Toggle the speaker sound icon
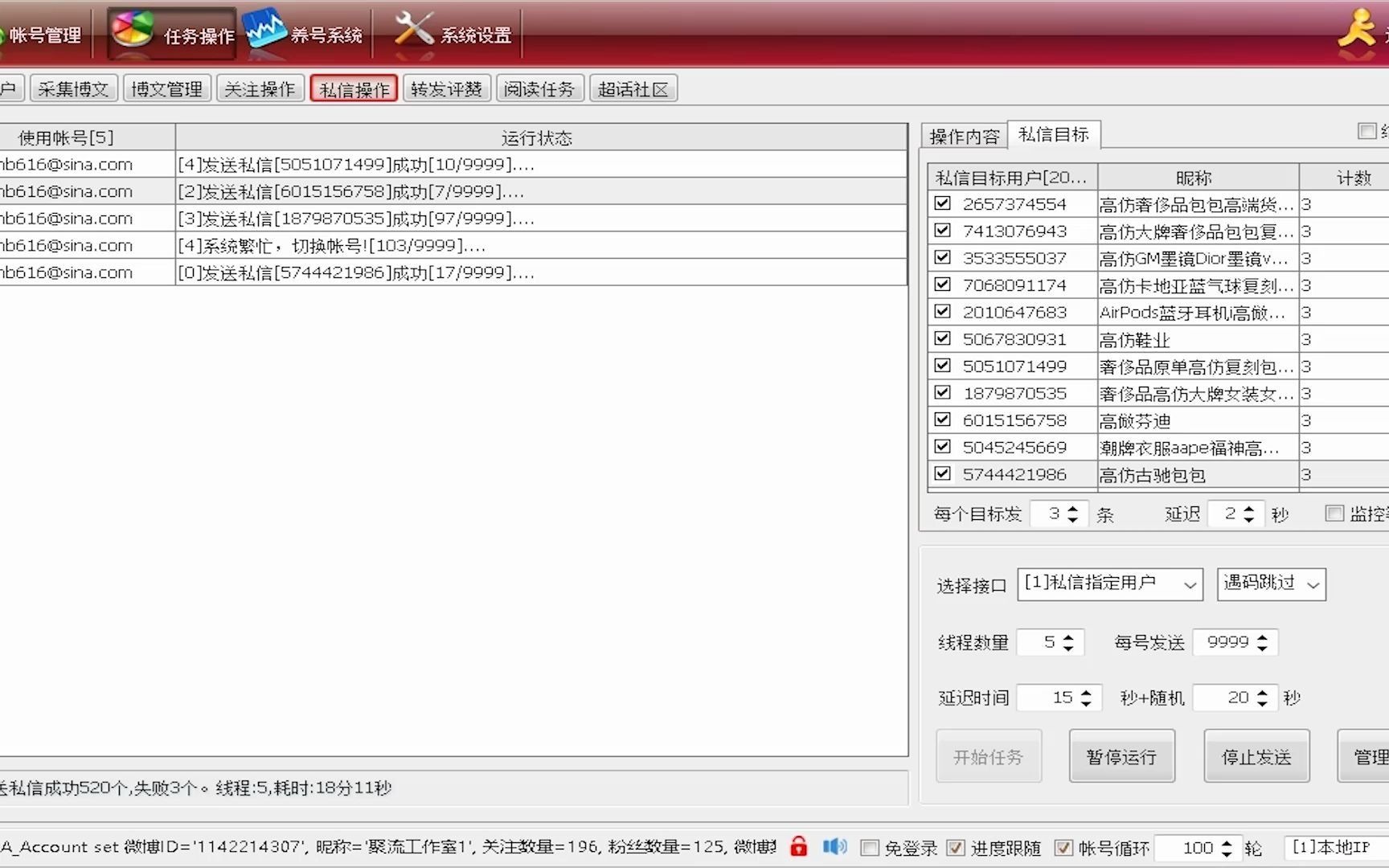The height and width of the screenshot is (868, 1389). coord(835,846)
